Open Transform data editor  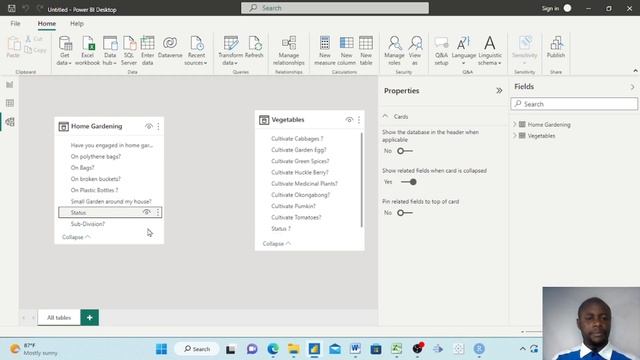tap(231, 51)
